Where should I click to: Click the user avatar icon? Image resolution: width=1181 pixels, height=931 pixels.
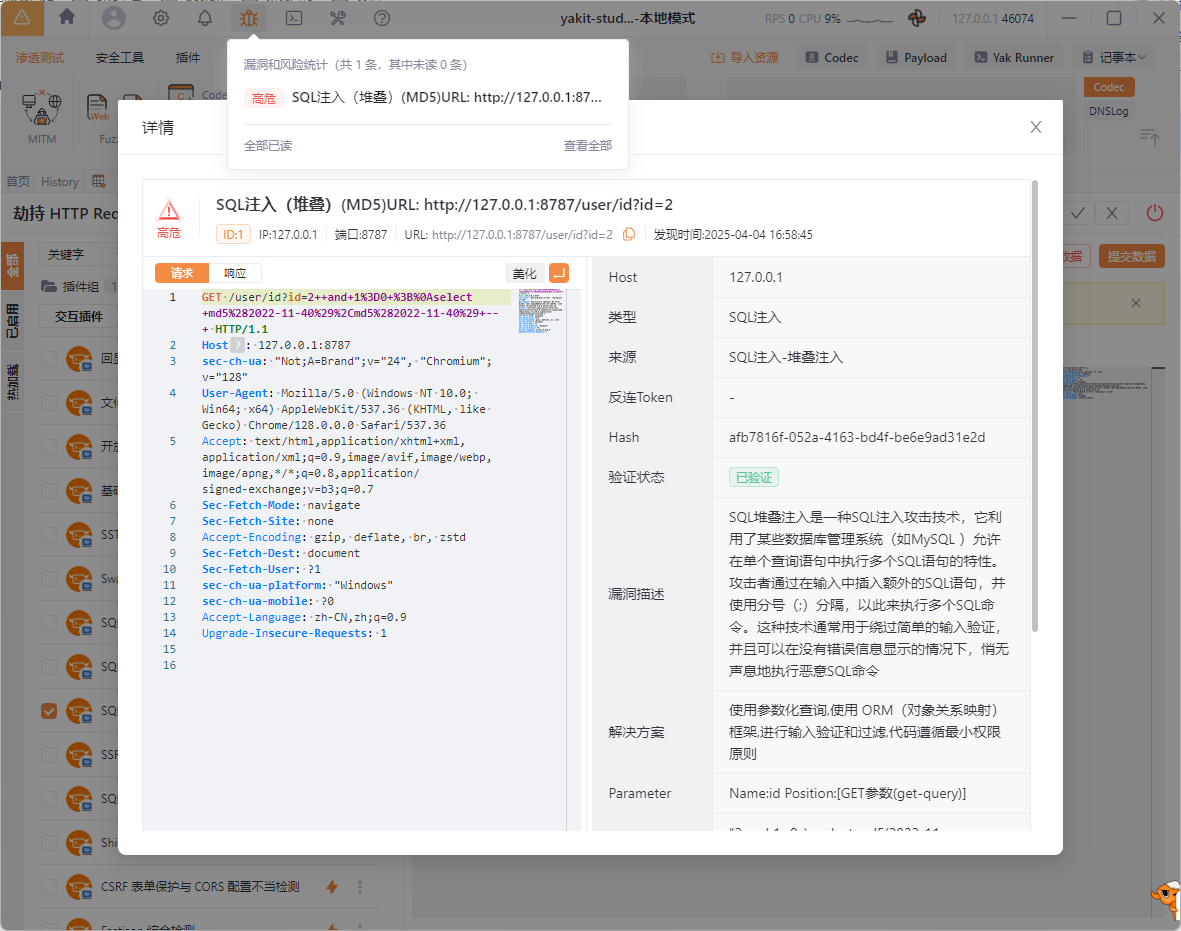(x=114, y=18)
